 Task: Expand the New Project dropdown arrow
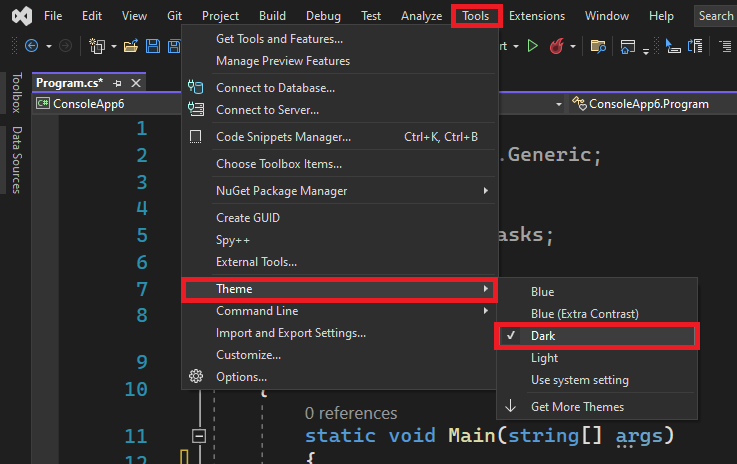114,47
